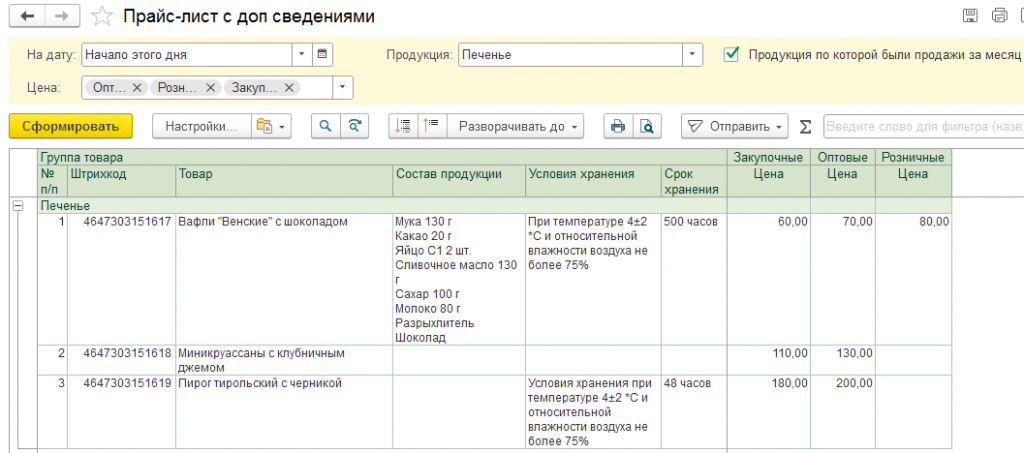Remove the "Закуп…" price tag

tap(290, 88)
